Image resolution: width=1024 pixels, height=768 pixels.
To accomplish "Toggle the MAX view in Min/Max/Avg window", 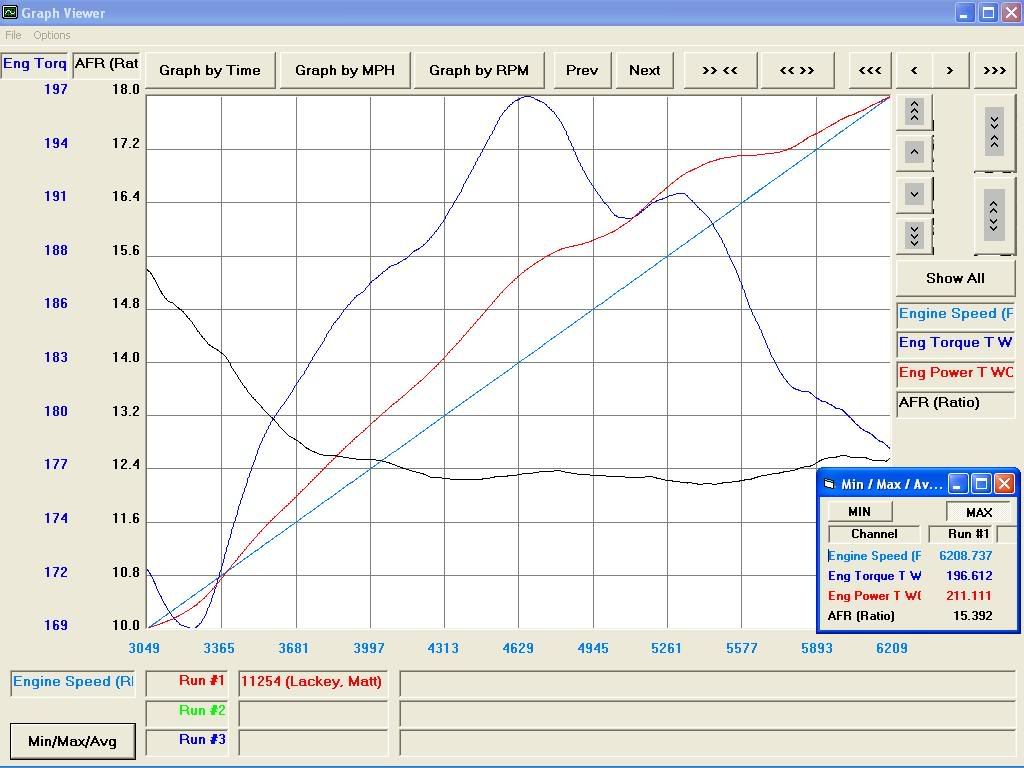I will pyautogui.click(x=978, y=512).
